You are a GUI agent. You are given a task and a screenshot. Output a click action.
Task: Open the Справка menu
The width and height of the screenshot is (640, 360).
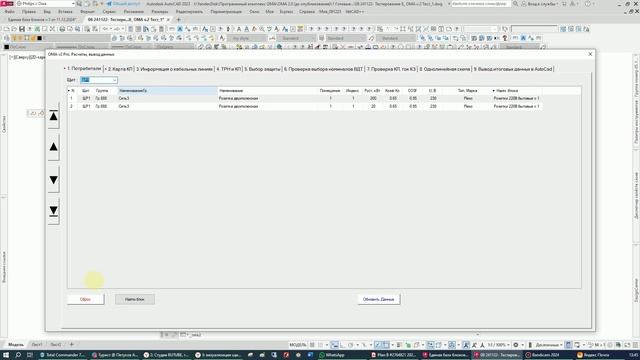307,12
